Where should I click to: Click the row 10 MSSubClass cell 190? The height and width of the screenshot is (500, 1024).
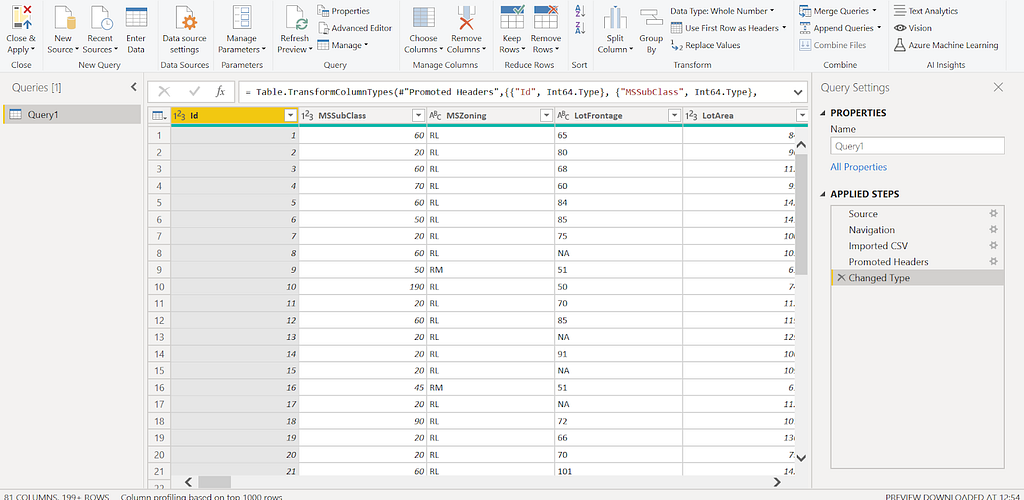(362, 287)
